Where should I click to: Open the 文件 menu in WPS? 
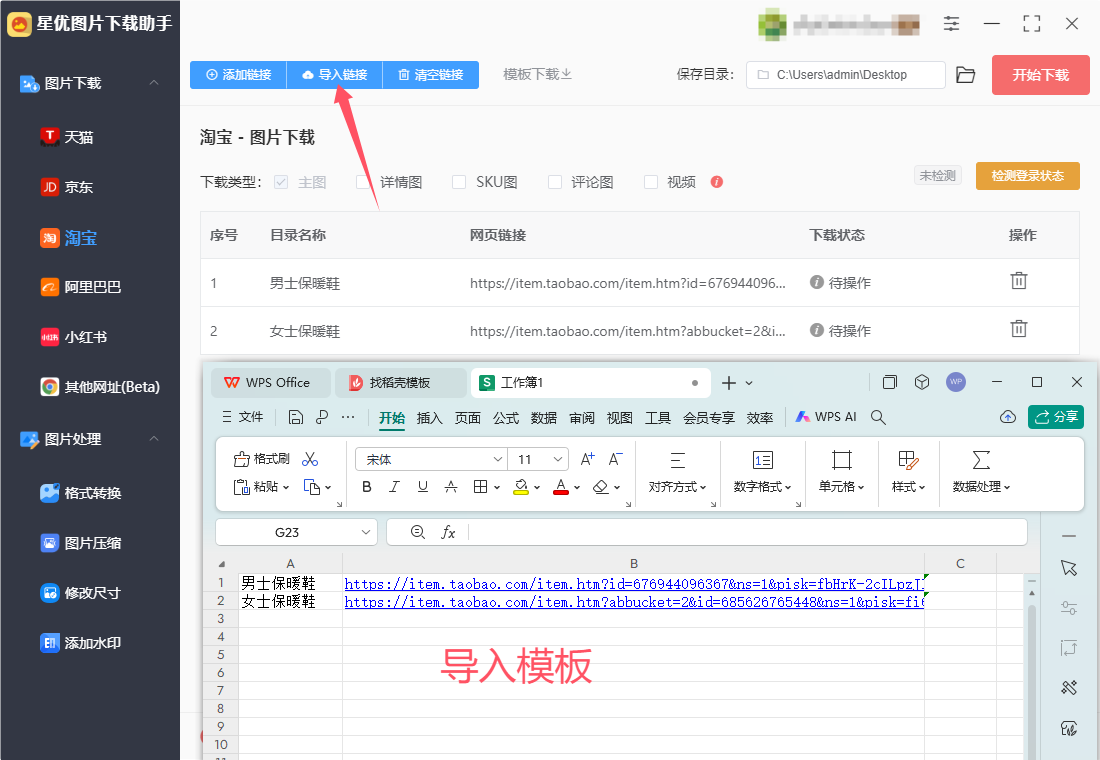coord(243,417)
